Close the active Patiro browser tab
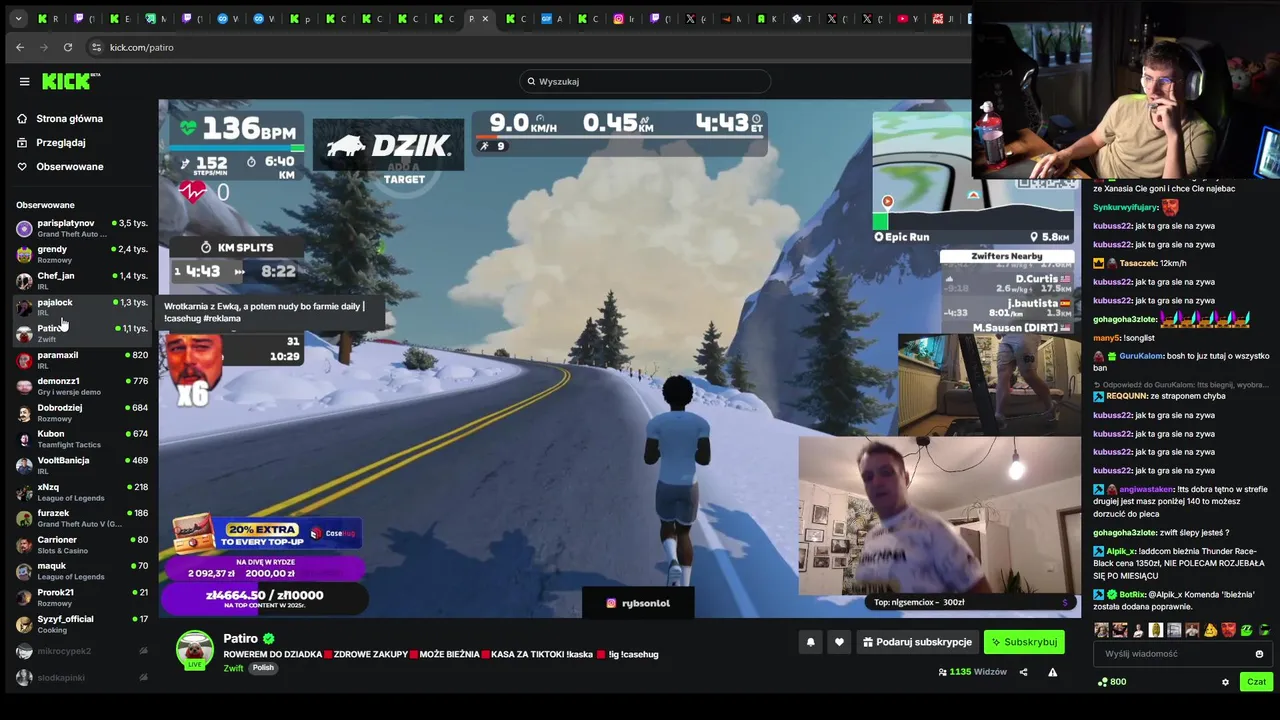 [485, 19]
